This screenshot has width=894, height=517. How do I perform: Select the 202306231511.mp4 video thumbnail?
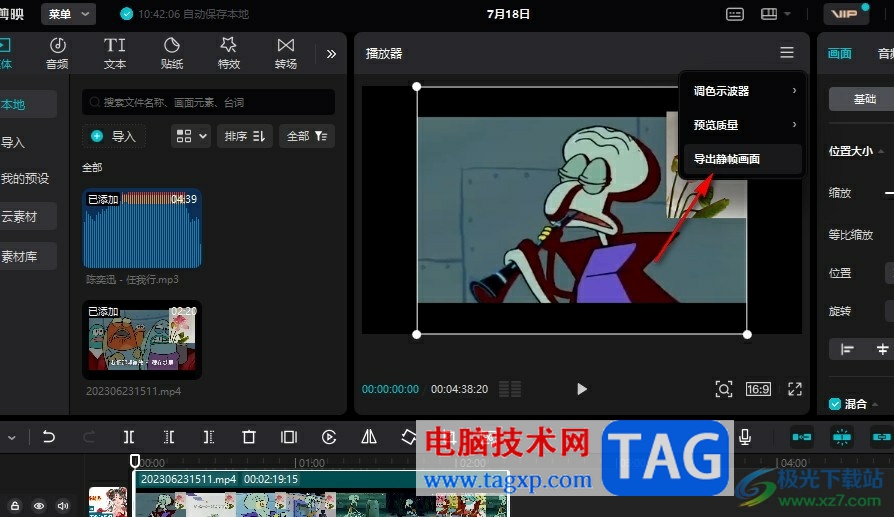coord(142,339)
